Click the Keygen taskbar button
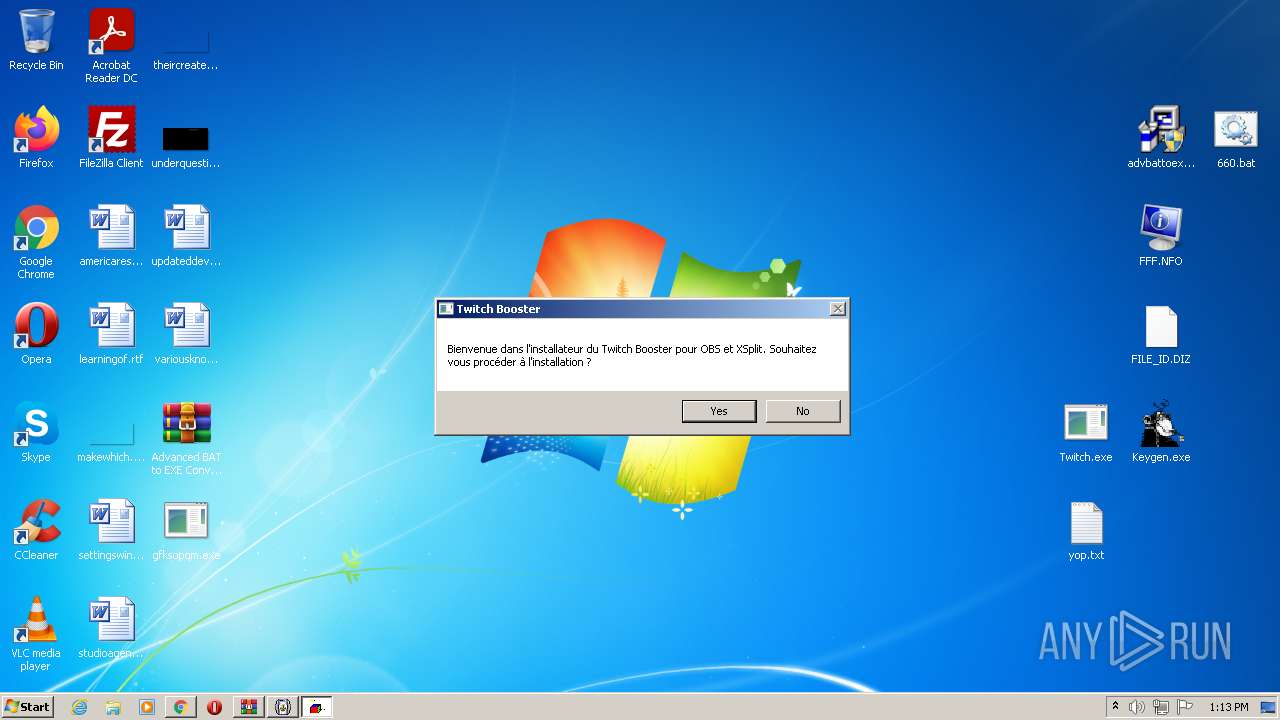The height and width of the screenshot is (720, 1280). (282, 707)
